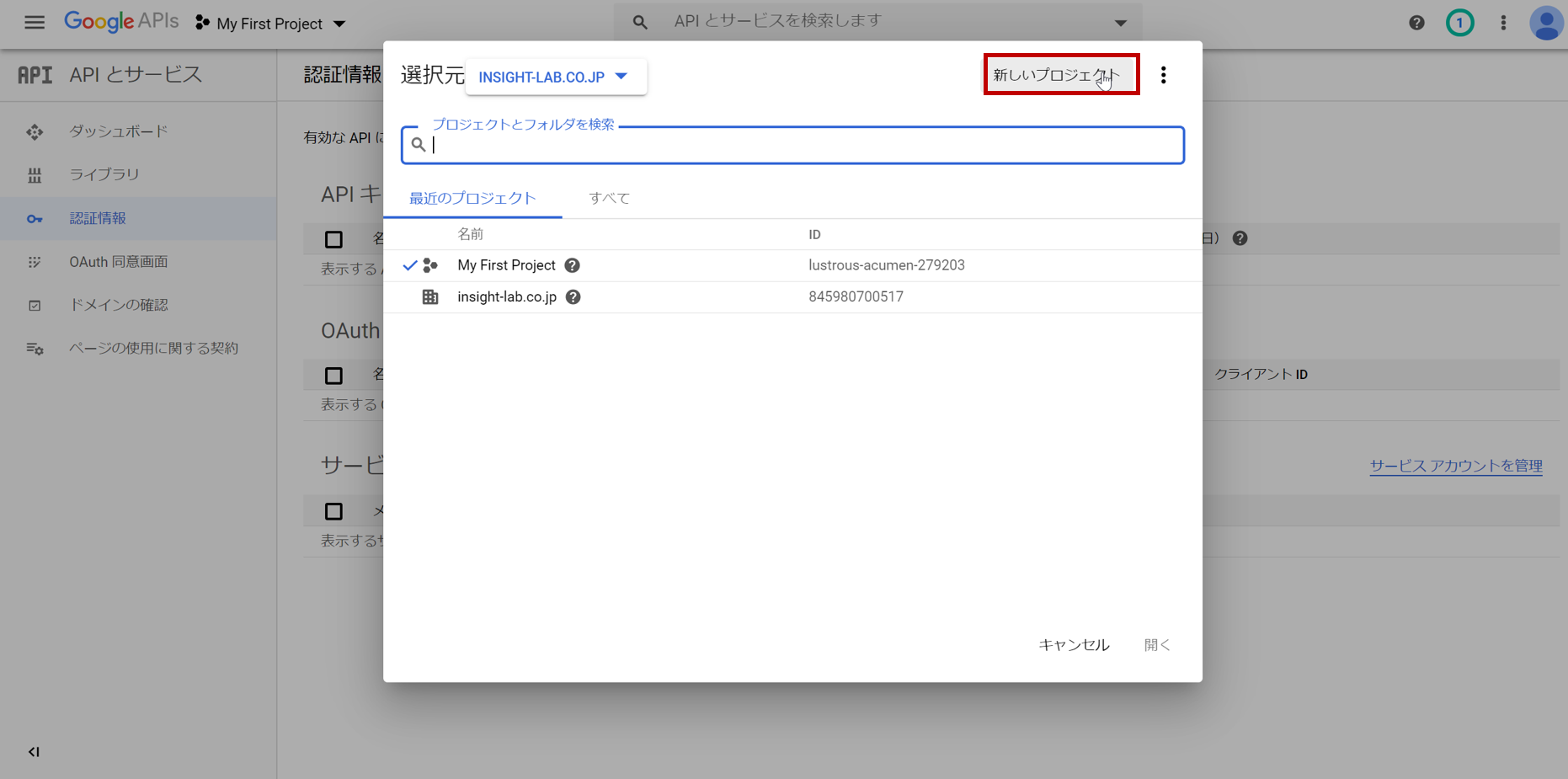Collapse the sidebar with the bottom arrow
This screenshot has width=1568, height=779.
pos(34,752)
